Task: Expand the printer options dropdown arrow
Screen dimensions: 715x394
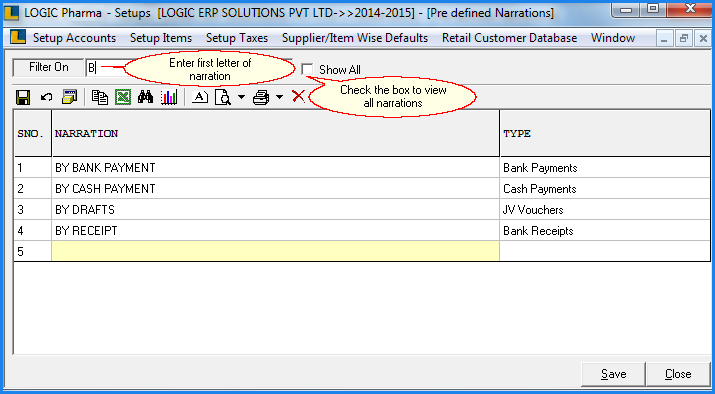Action: point(279,97)
